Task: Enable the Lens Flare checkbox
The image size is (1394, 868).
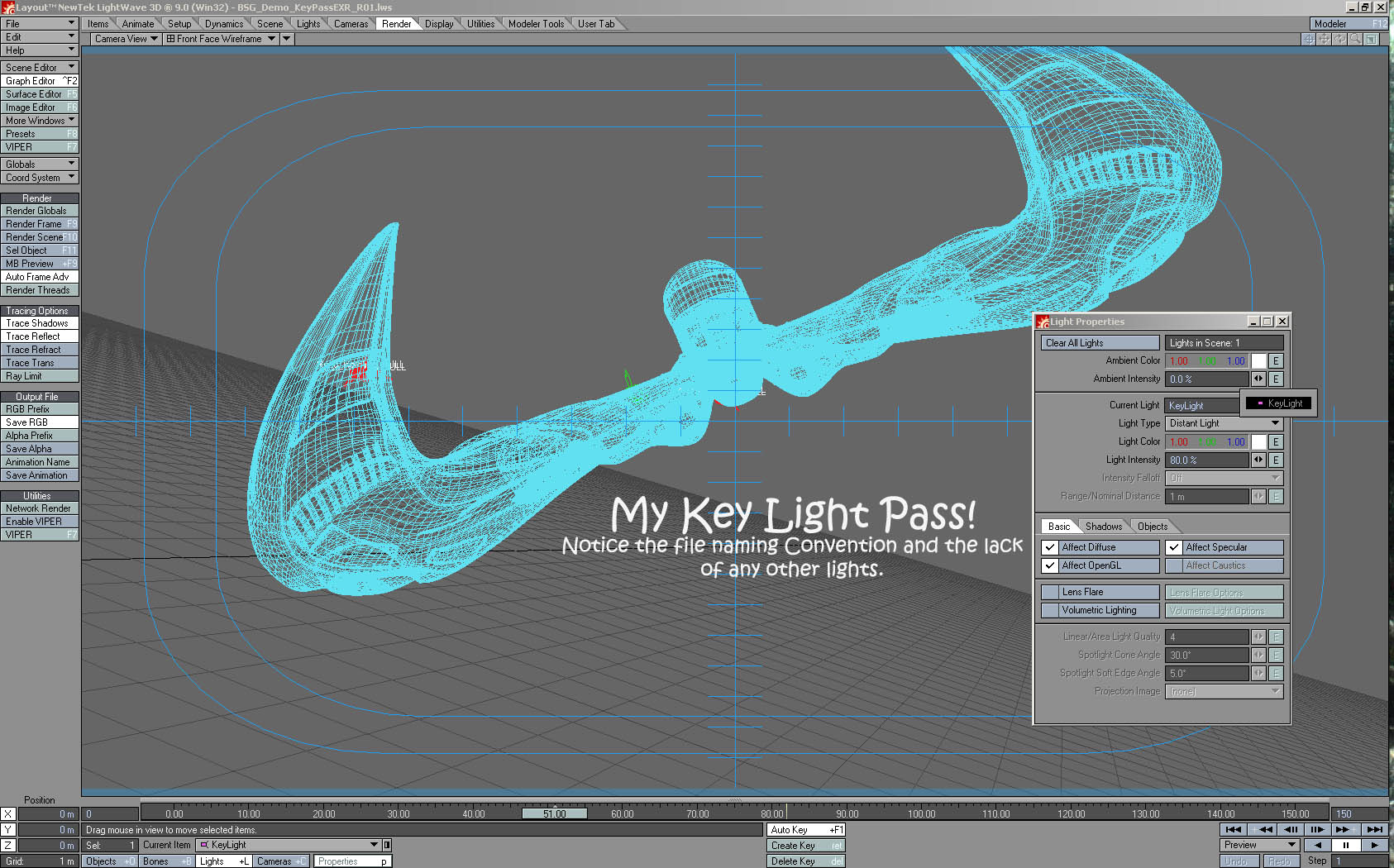Action: [x=1050, y=592]
